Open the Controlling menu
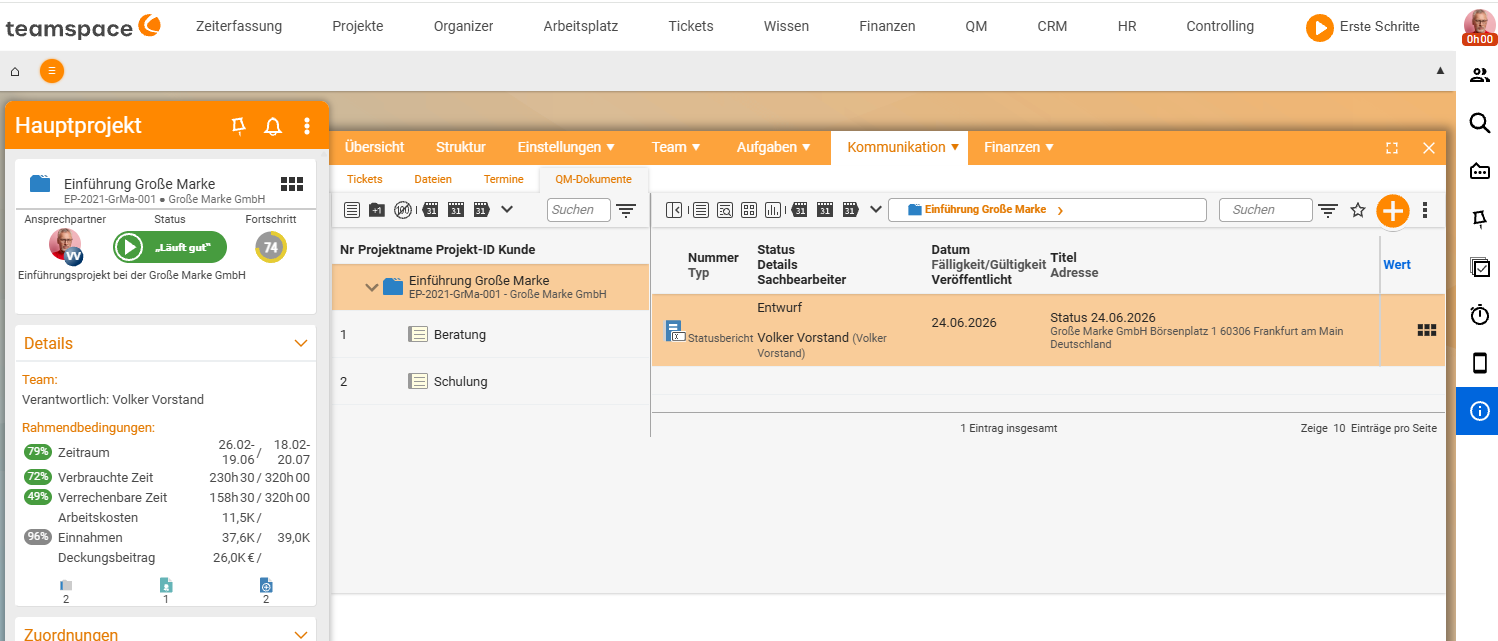Screen dimensions: 1498x641 coord(1220,26)
